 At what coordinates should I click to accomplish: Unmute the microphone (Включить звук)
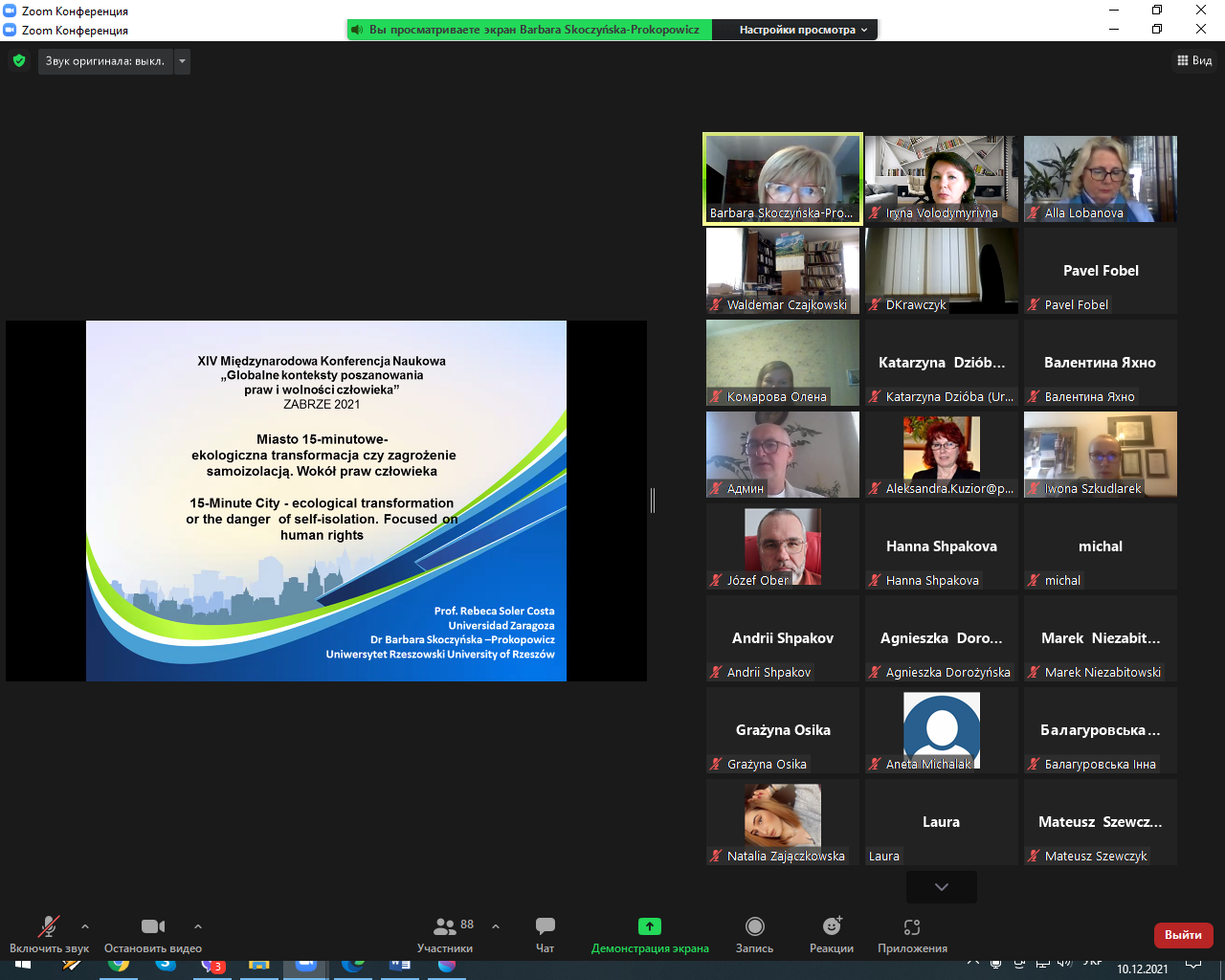49,934
